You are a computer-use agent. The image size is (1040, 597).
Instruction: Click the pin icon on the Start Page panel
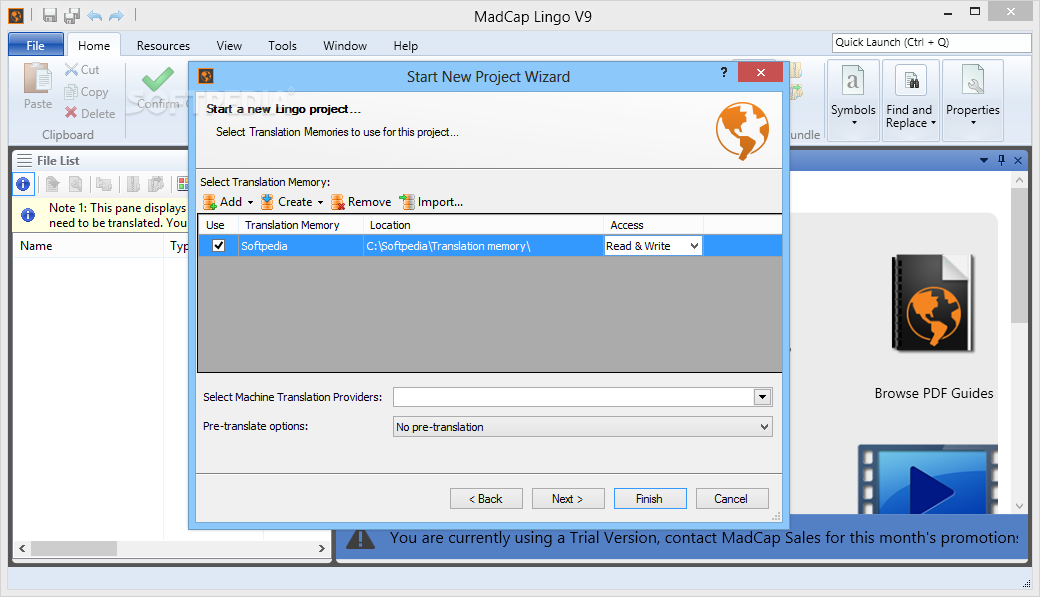pyautogui.click(x=1002, y=160)
